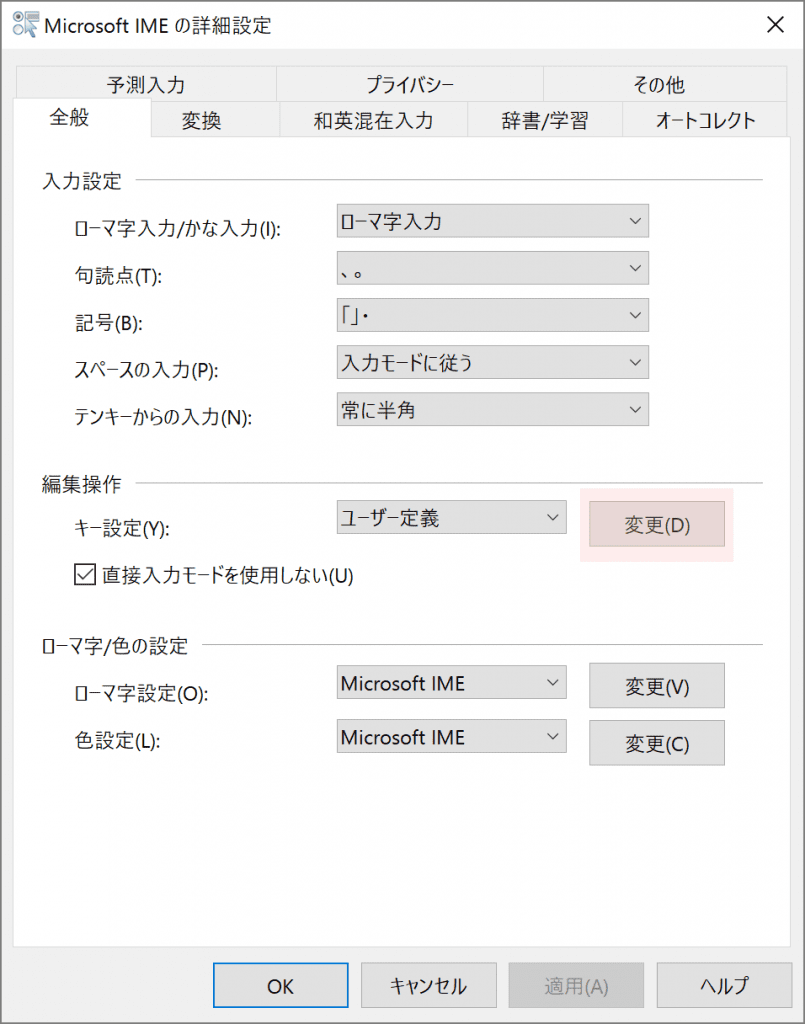The width and height of the screenshot is (805, 1024).
Task: Click the 変更(D) key settings button
Action: click(657, 525)
